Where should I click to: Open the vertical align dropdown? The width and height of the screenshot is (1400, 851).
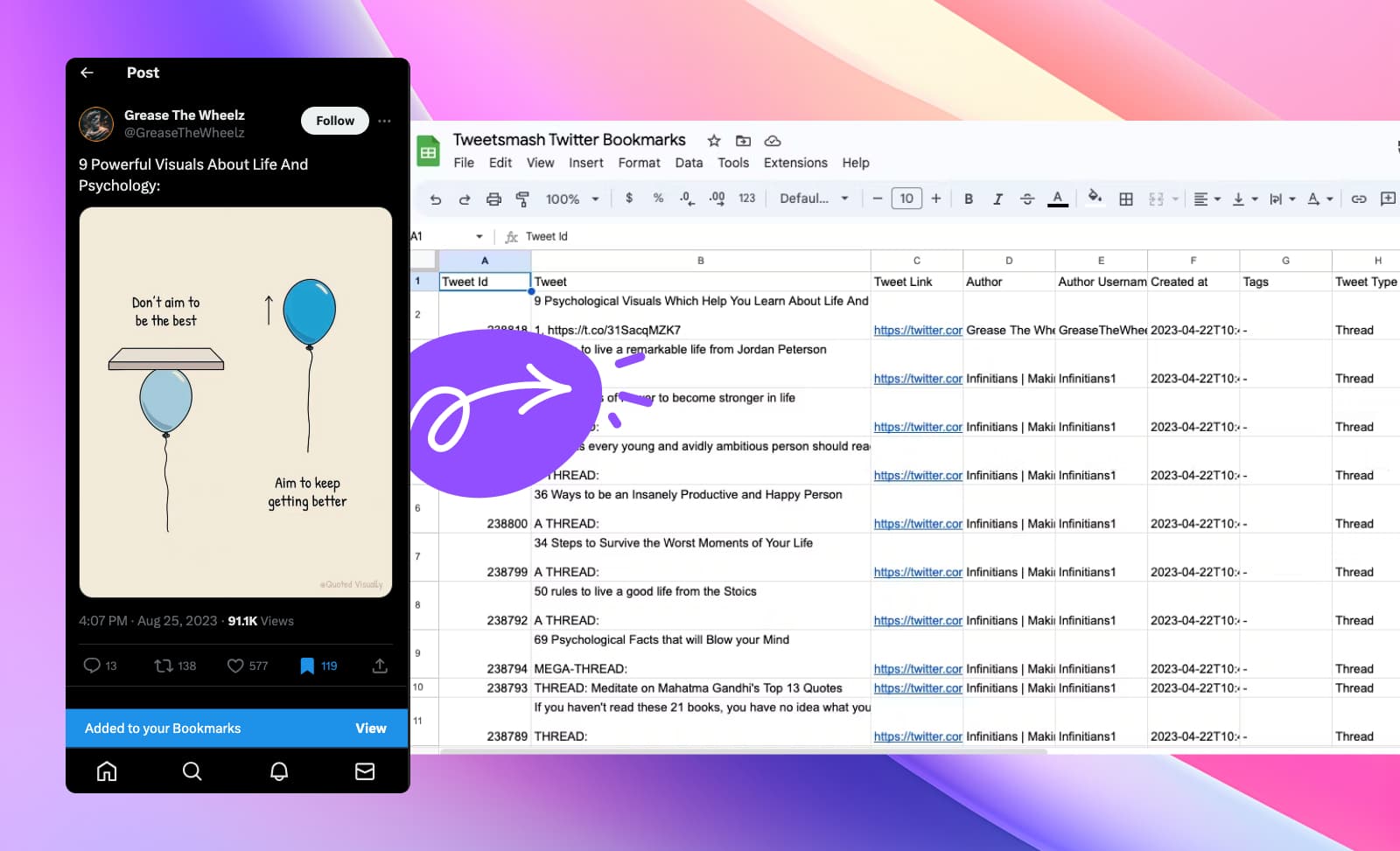[1245, 199]
